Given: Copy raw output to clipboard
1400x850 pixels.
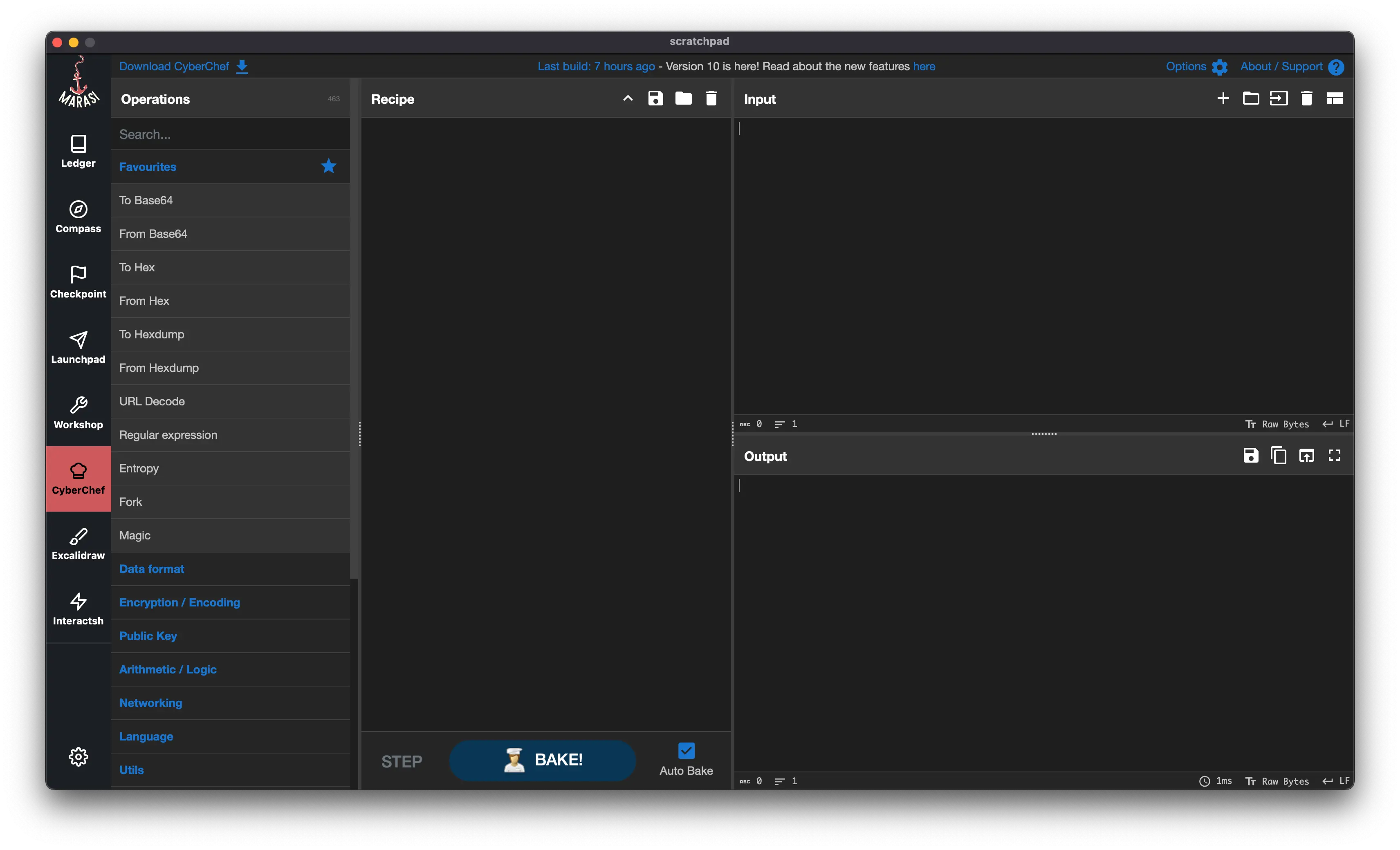Looking at the screenshot, I should point(1279,455).
